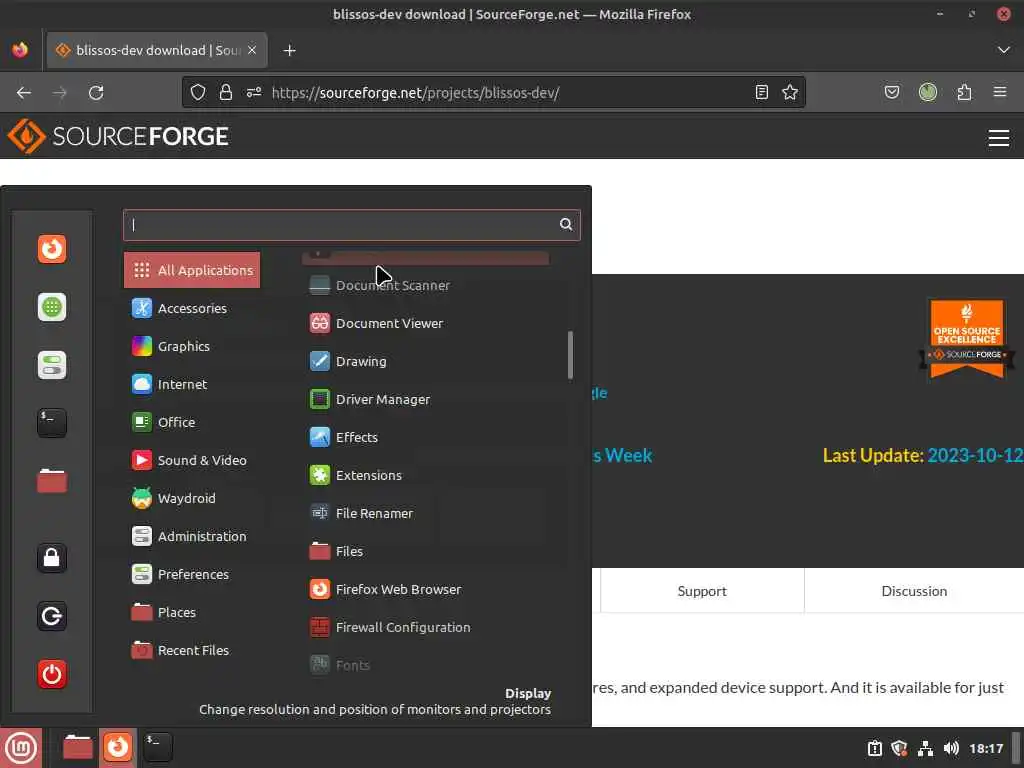This screenshot has width=1024, height=768.
Task: Open tracking protection shield in address bar
Action: click(x=198, y=92)
